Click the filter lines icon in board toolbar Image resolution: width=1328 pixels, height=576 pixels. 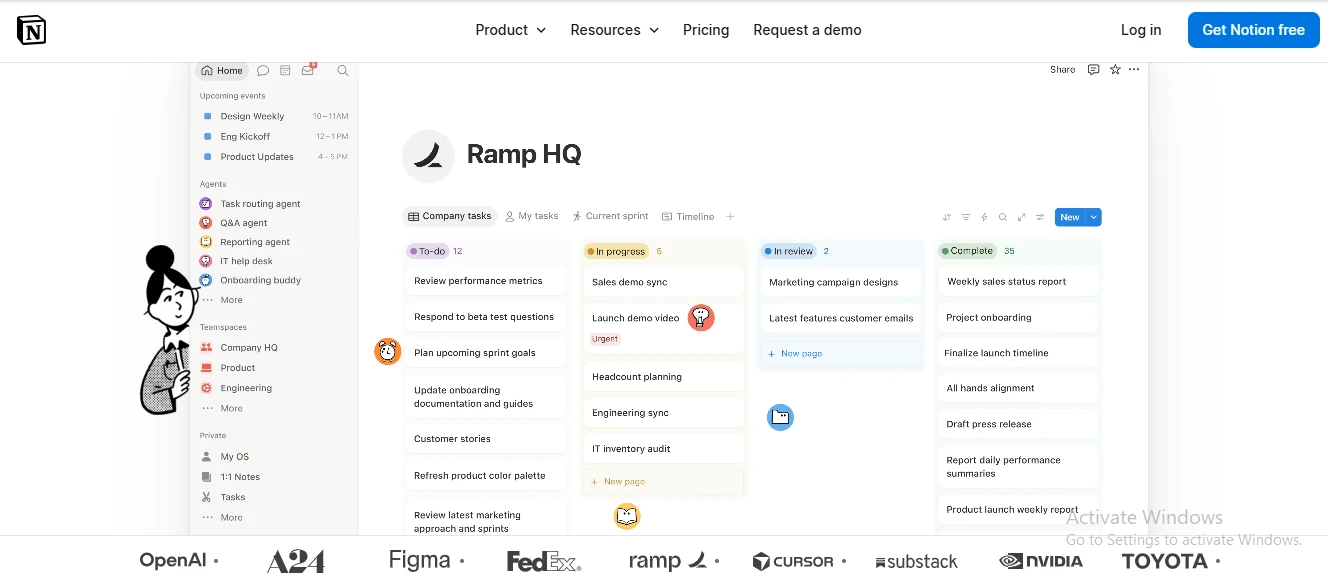[x=966, y=217]
